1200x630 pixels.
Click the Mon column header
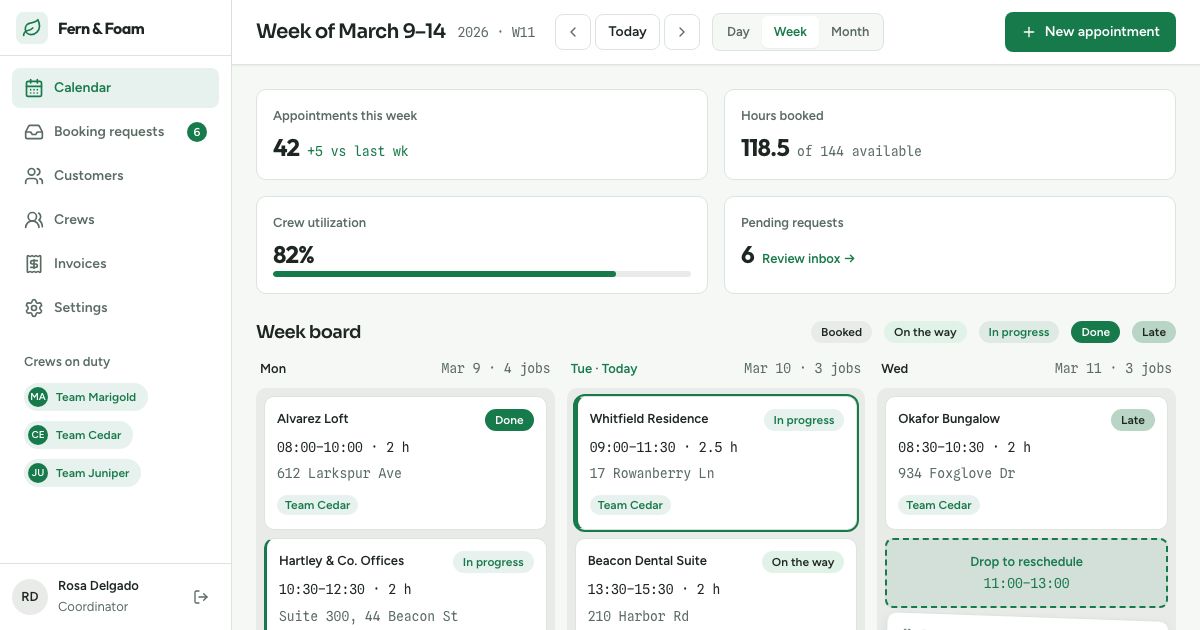(x=273, y=369)
